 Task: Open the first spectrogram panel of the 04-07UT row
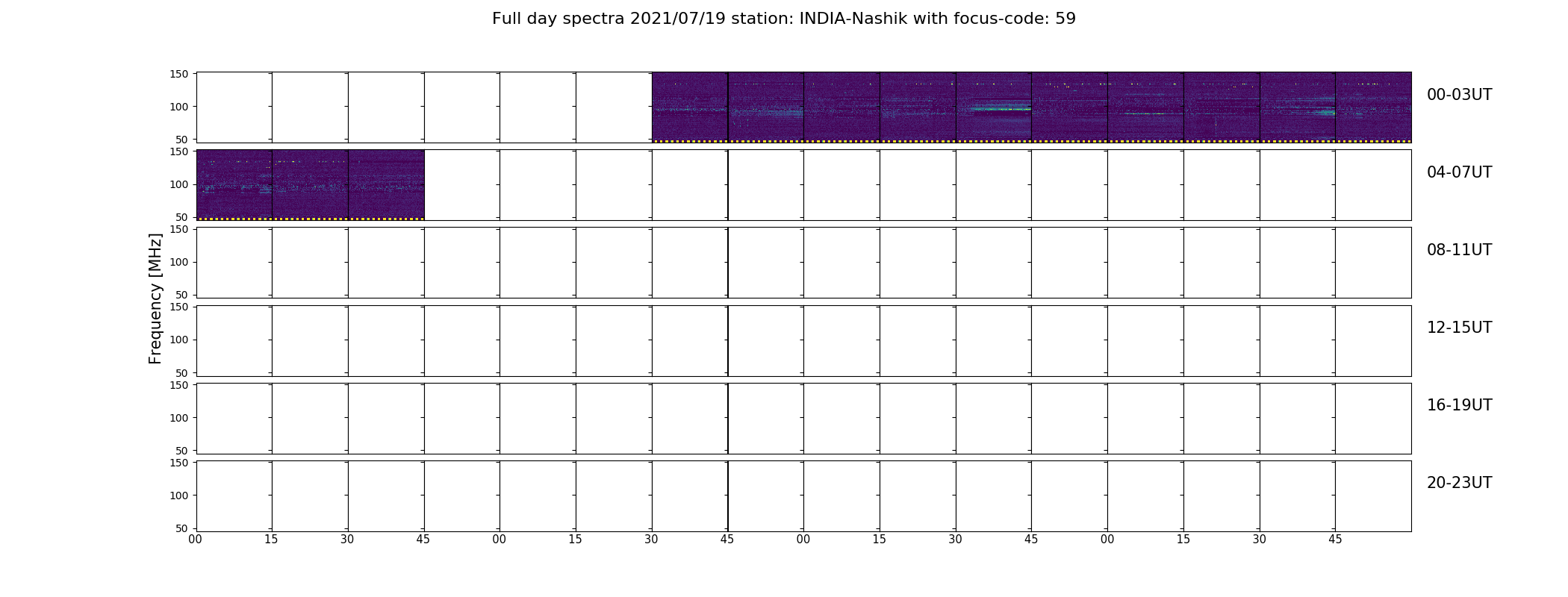tap(234, 184)
